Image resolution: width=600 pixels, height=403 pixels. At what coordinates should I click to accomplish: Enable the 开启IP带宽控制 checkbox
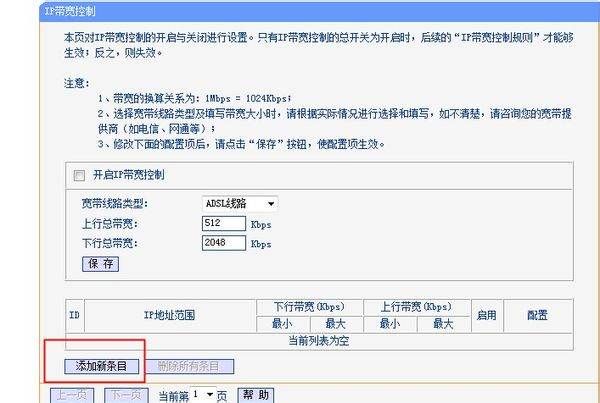pyautogui.click(x=79, y=176)
